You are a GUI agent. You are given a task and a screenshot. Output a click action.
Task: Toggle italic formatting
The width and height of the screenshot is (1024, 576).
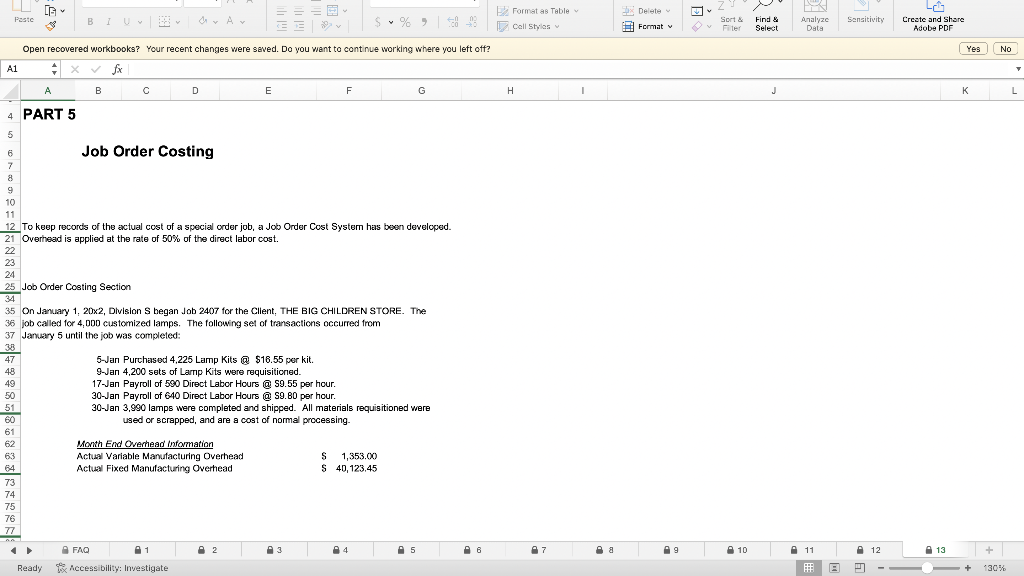click(x=108, y=22)
